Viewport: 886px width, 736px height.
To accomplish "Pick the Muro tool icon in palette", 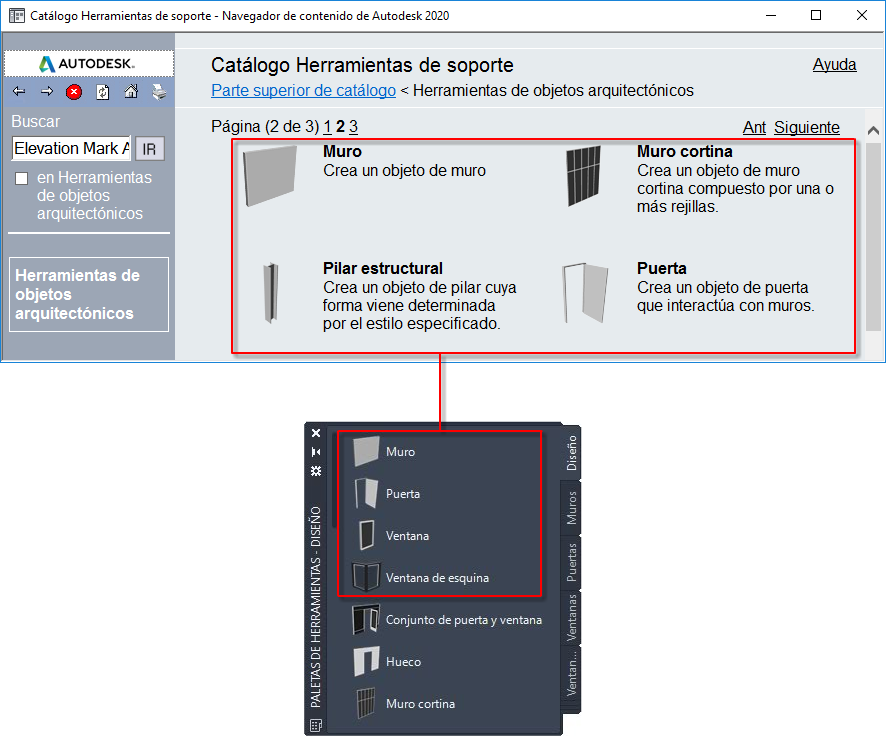I will point(366,451).
